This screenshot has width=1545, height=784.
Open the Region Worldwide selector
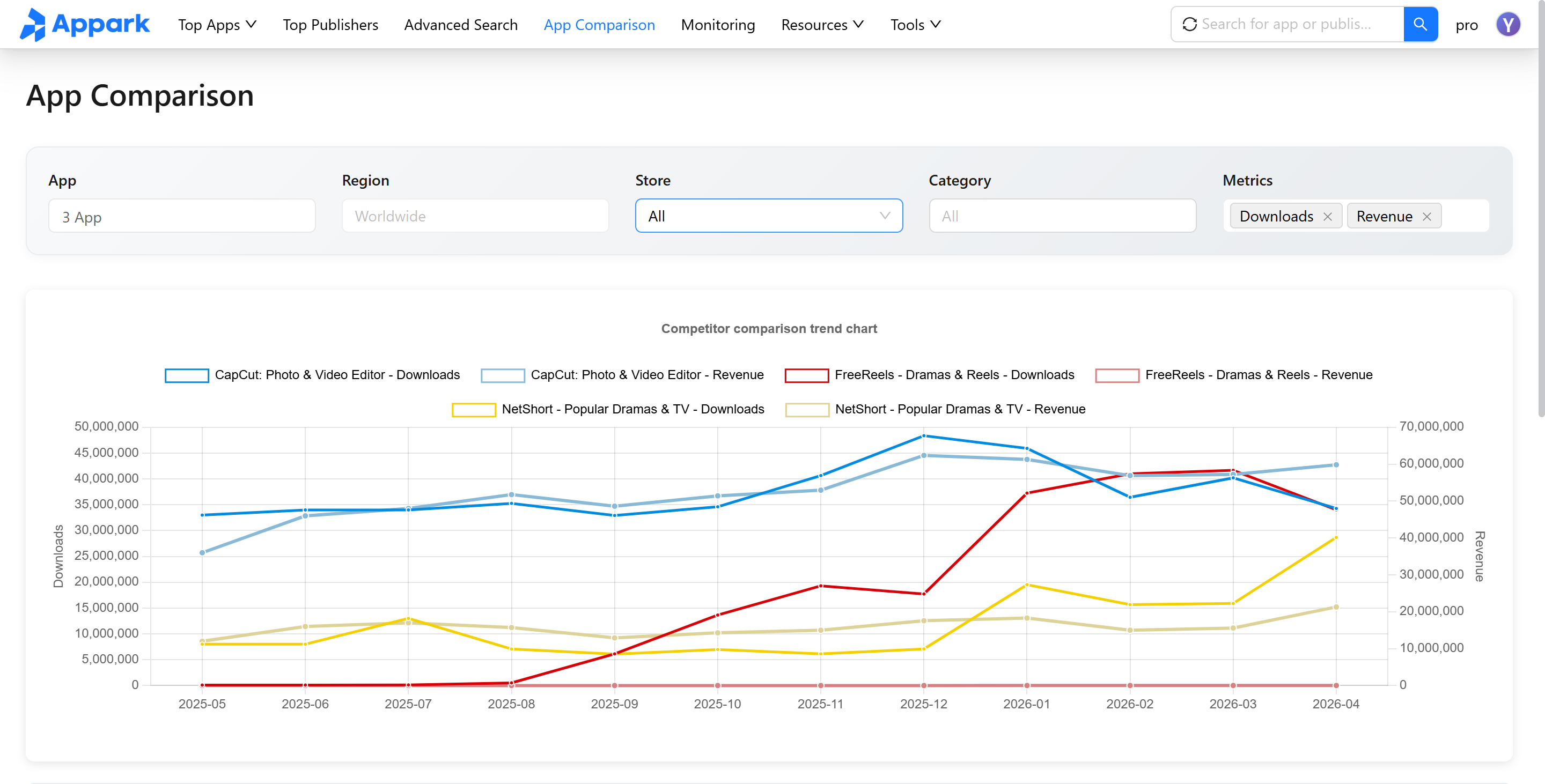[475, 216]
